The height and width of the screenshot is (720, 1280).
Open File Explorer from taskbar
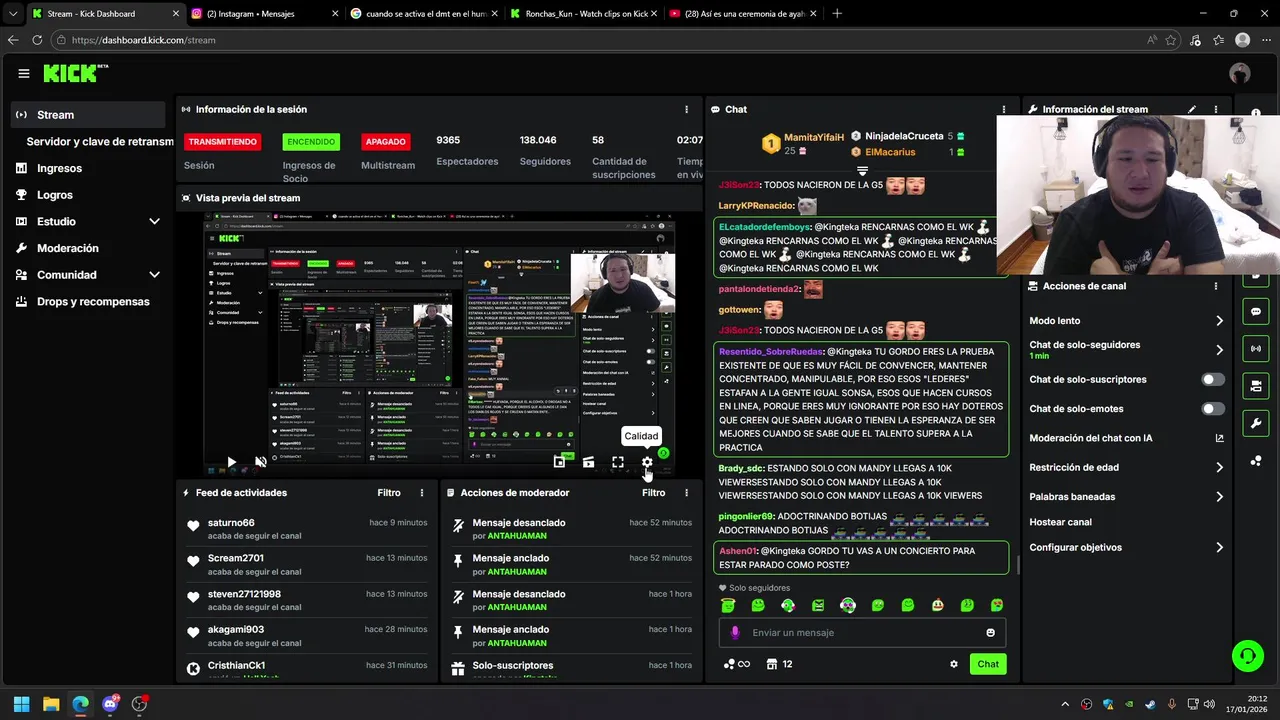(x=51, y=704)
